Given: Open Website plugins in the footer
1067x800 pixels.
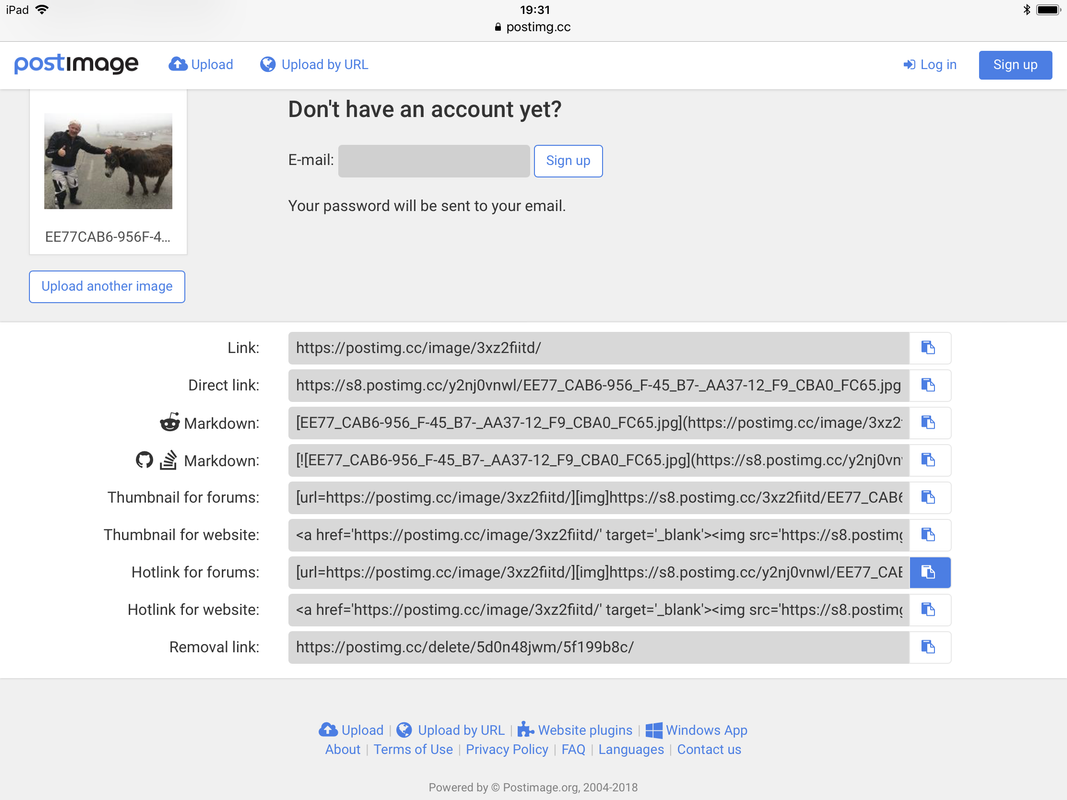Looking at the screenshot, I should coord(575,730).
